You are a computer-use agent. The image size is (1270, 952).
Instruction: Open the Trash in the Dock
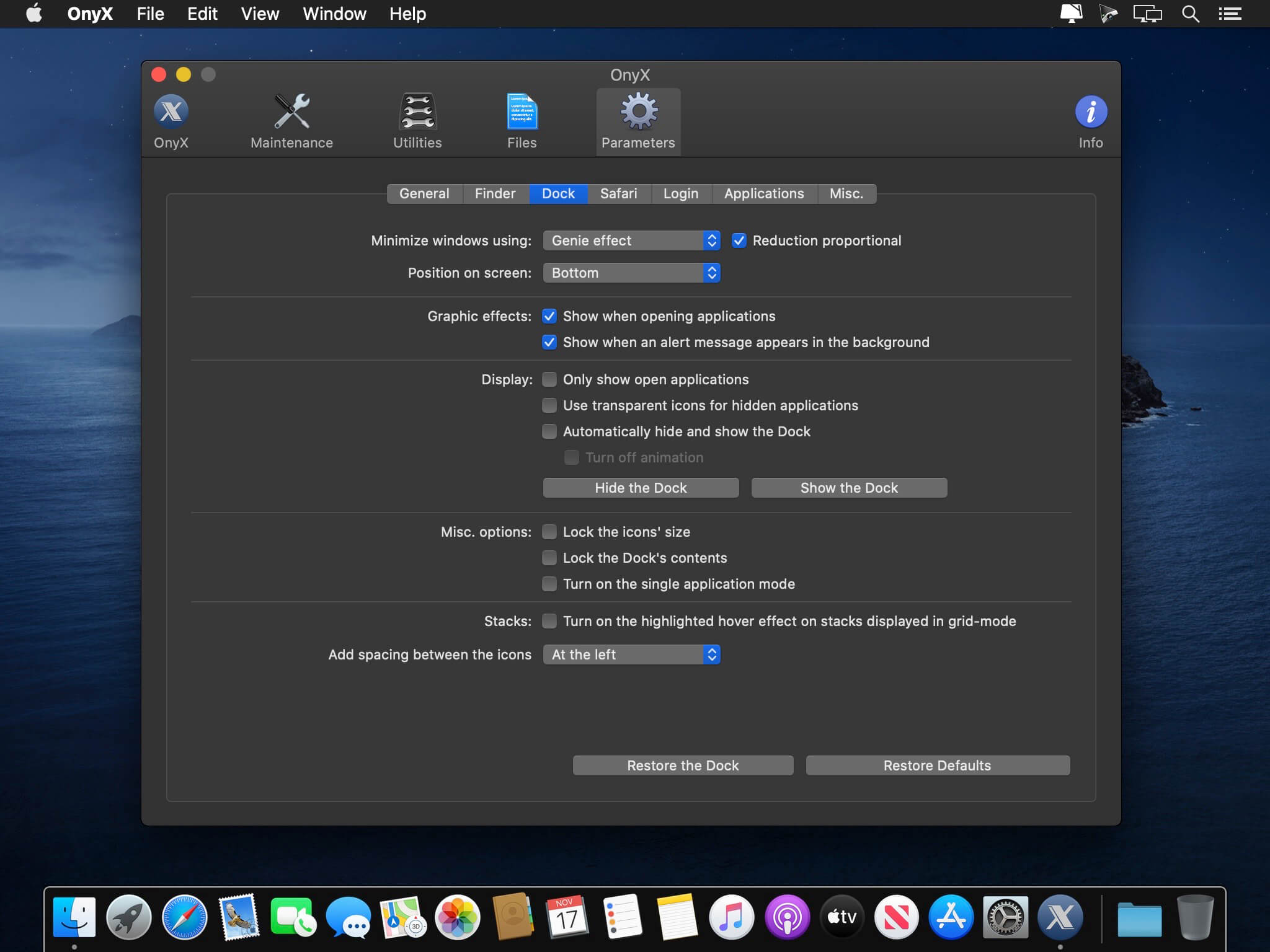(x=1195, y=917)
